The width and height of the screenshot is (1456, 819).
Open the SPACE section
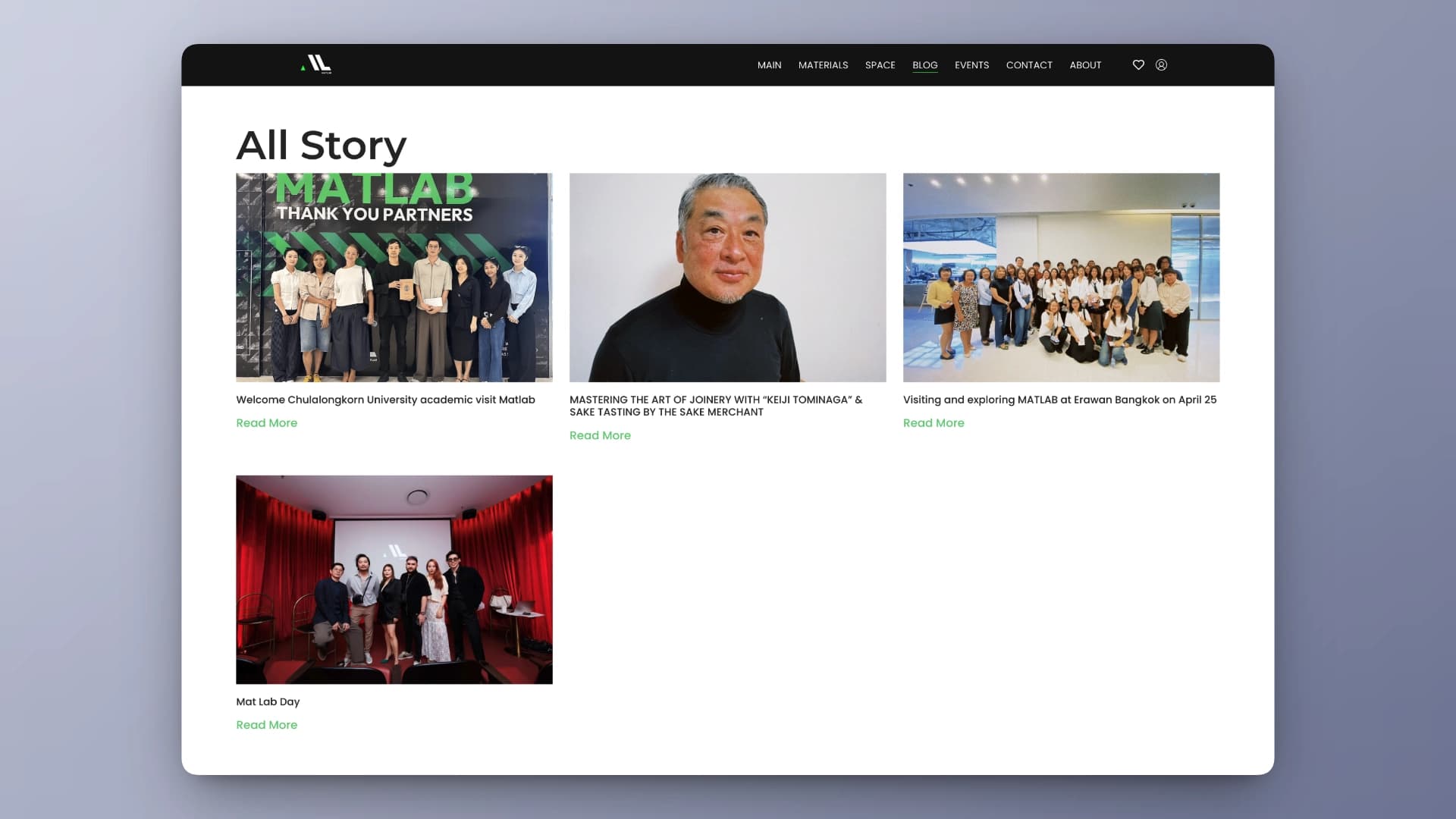pos(880,65)
